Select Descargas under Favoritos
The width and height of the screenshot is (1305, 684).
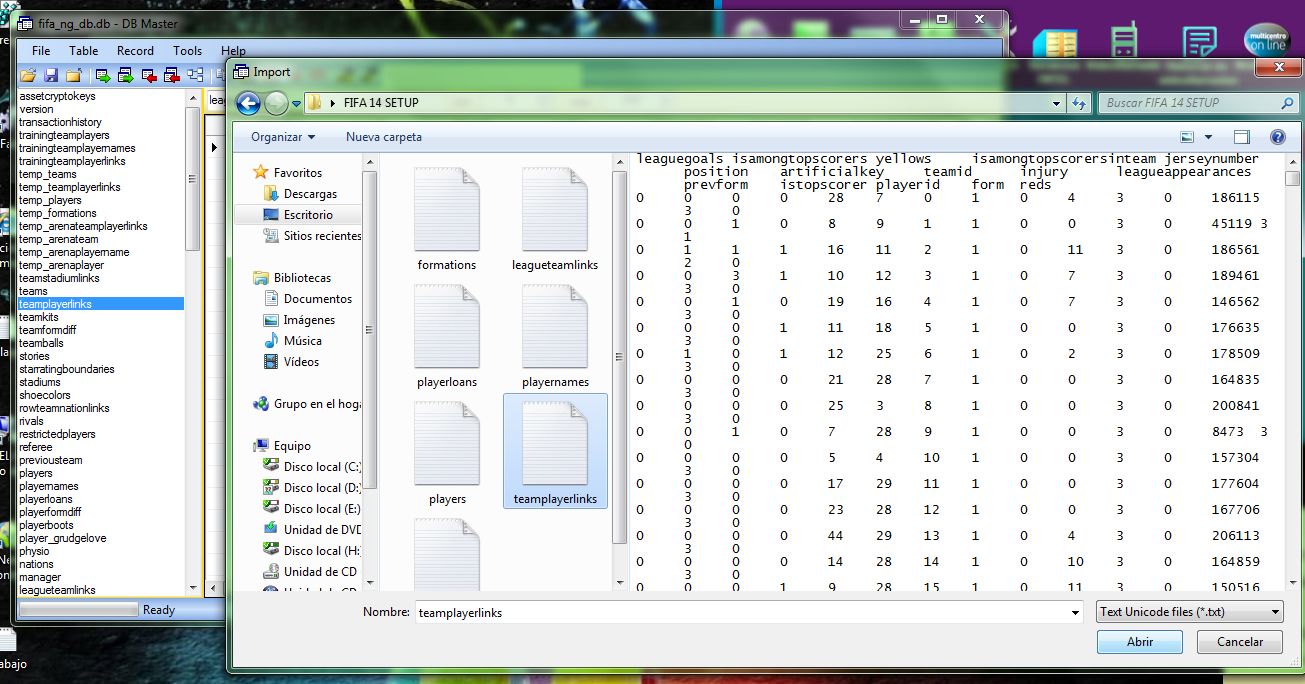point(310,194)
